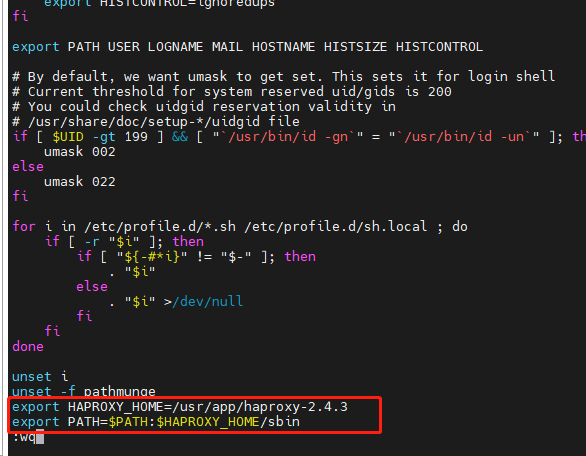Click the 'unset i' line
The image size is (586, 456).
(40, 376)
